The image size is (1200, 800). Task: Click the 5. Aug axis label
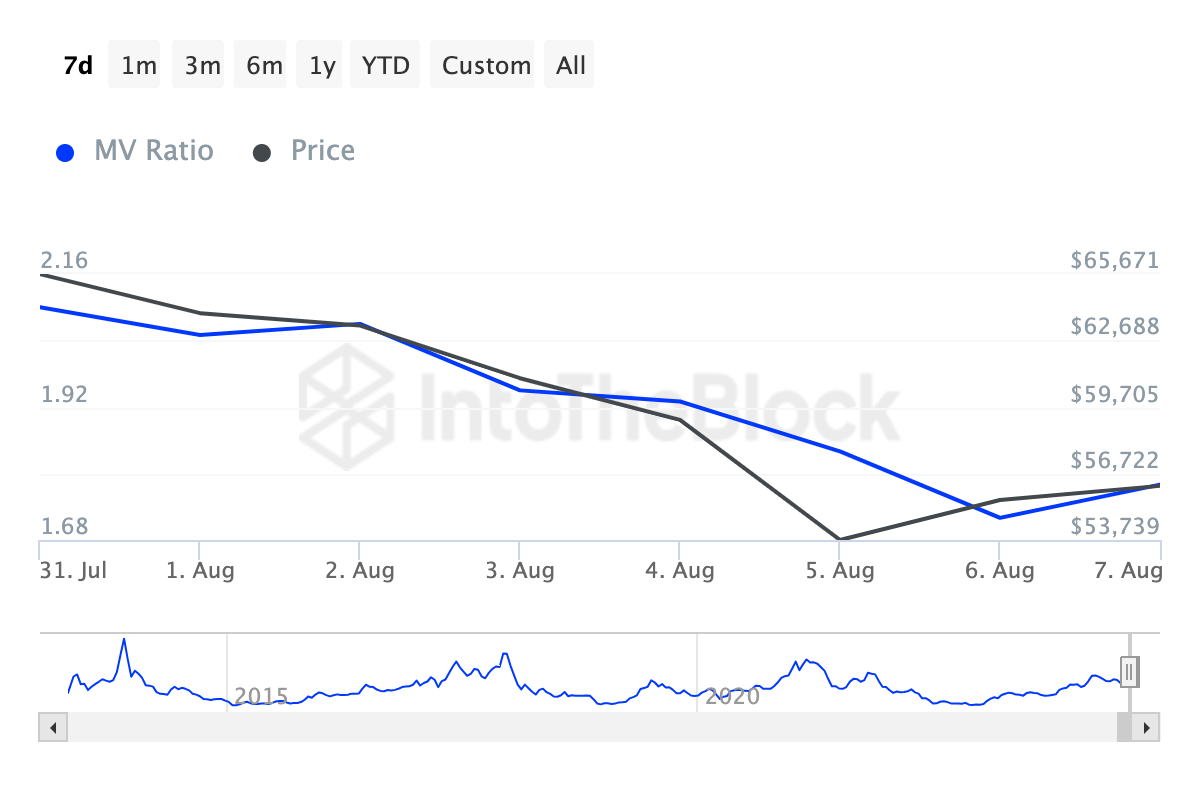coord(840,571)
